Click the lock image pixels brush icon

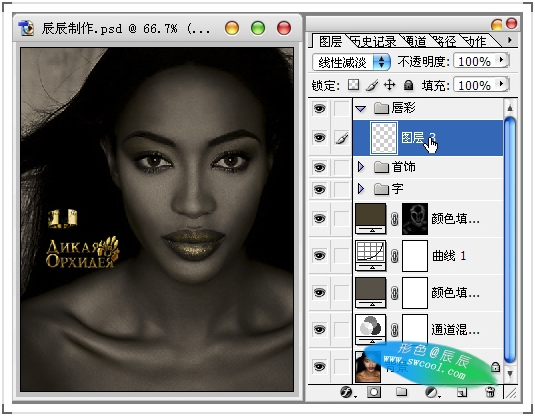(372, 85)
